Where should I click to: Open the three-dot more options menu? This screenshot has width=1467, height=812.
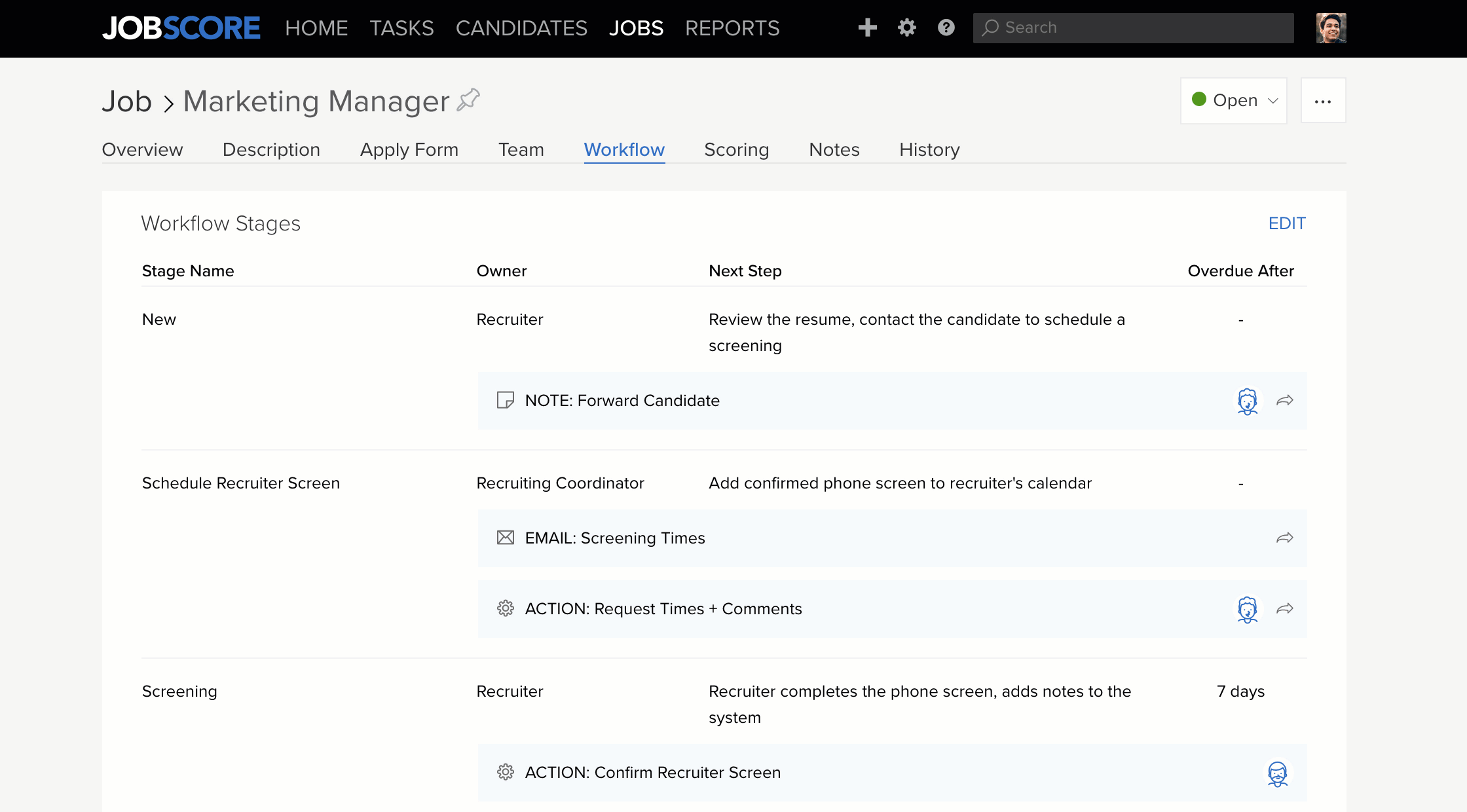tap(1323, 100)
